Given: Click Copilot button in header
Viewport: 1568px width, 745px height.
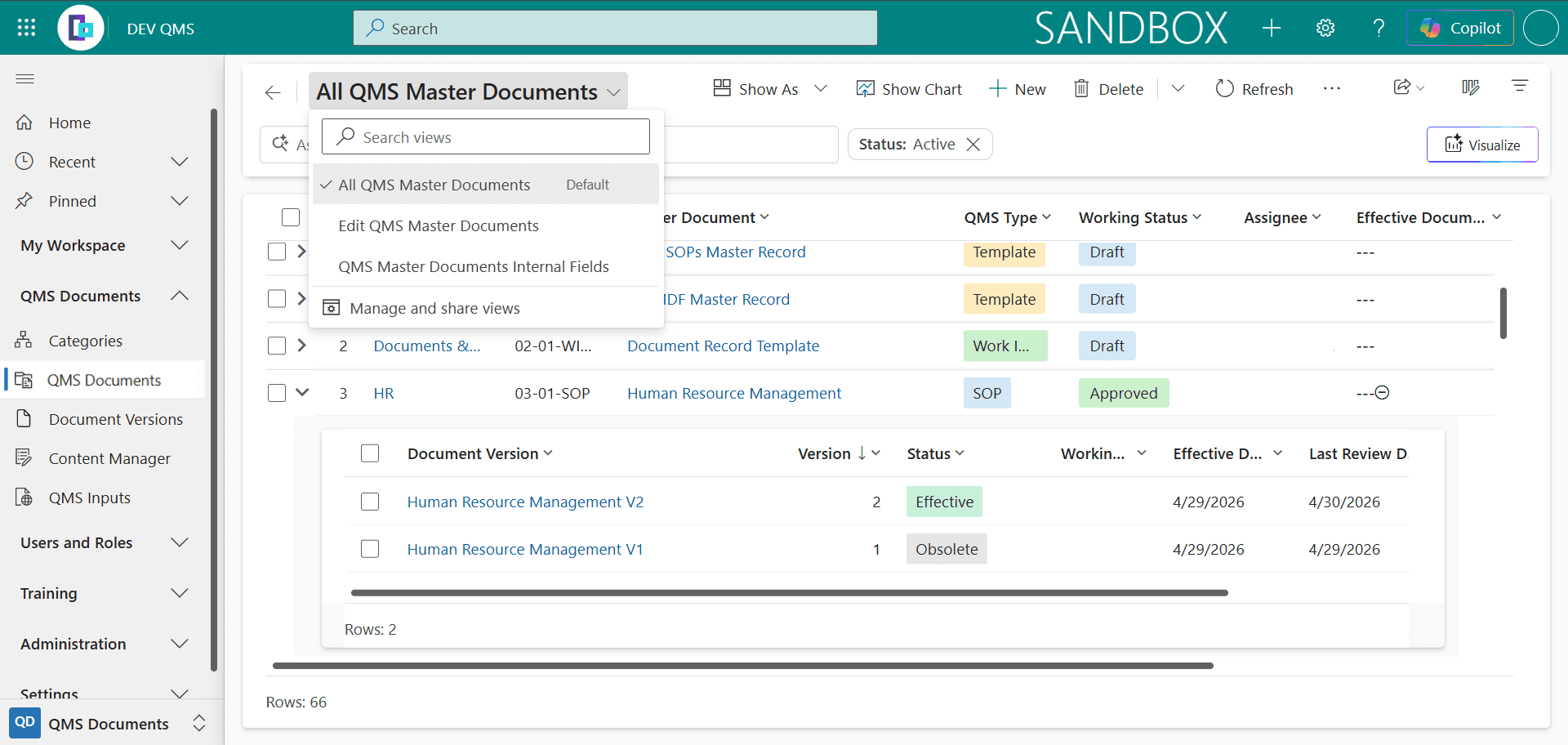Looking at the screenshot, I should [1460, 28].
